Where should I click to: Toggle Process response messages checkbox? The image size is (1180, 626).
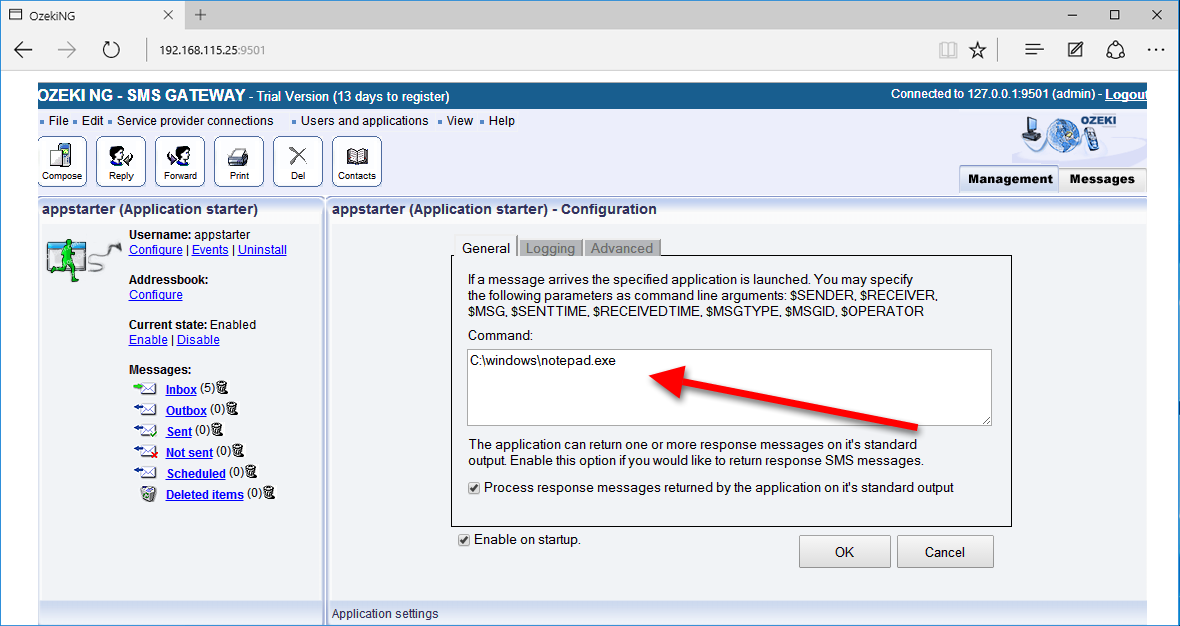point(473,488)
